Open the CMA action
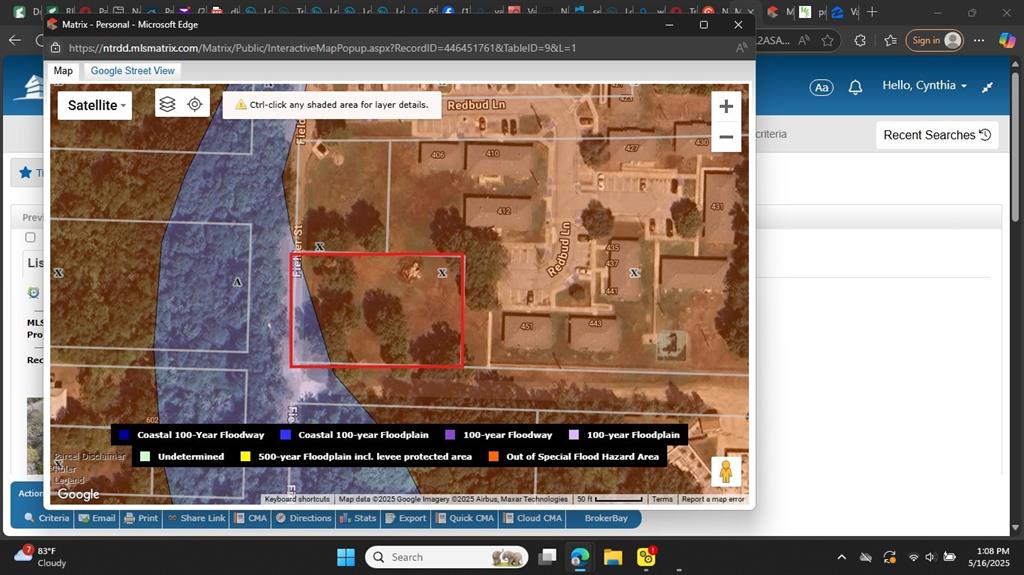1024x575 pixels. pos(251,518)
